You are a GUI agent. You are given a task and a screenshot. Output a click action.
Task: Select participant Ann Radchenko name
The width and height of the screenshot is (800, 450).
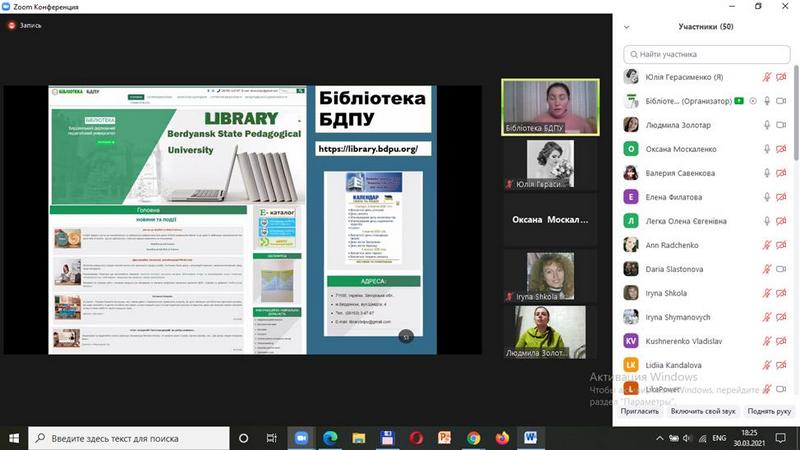click(672, 245)
